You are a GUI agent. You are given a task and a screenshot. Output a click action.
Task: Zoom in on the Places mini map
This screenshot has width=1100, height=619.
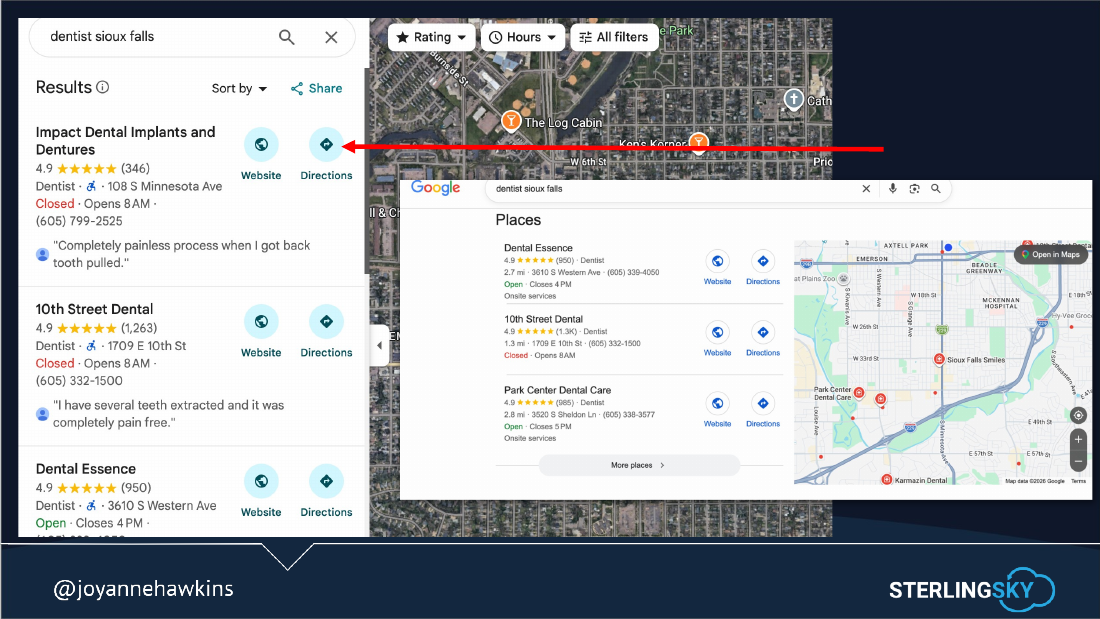(x=1078, y=439)
